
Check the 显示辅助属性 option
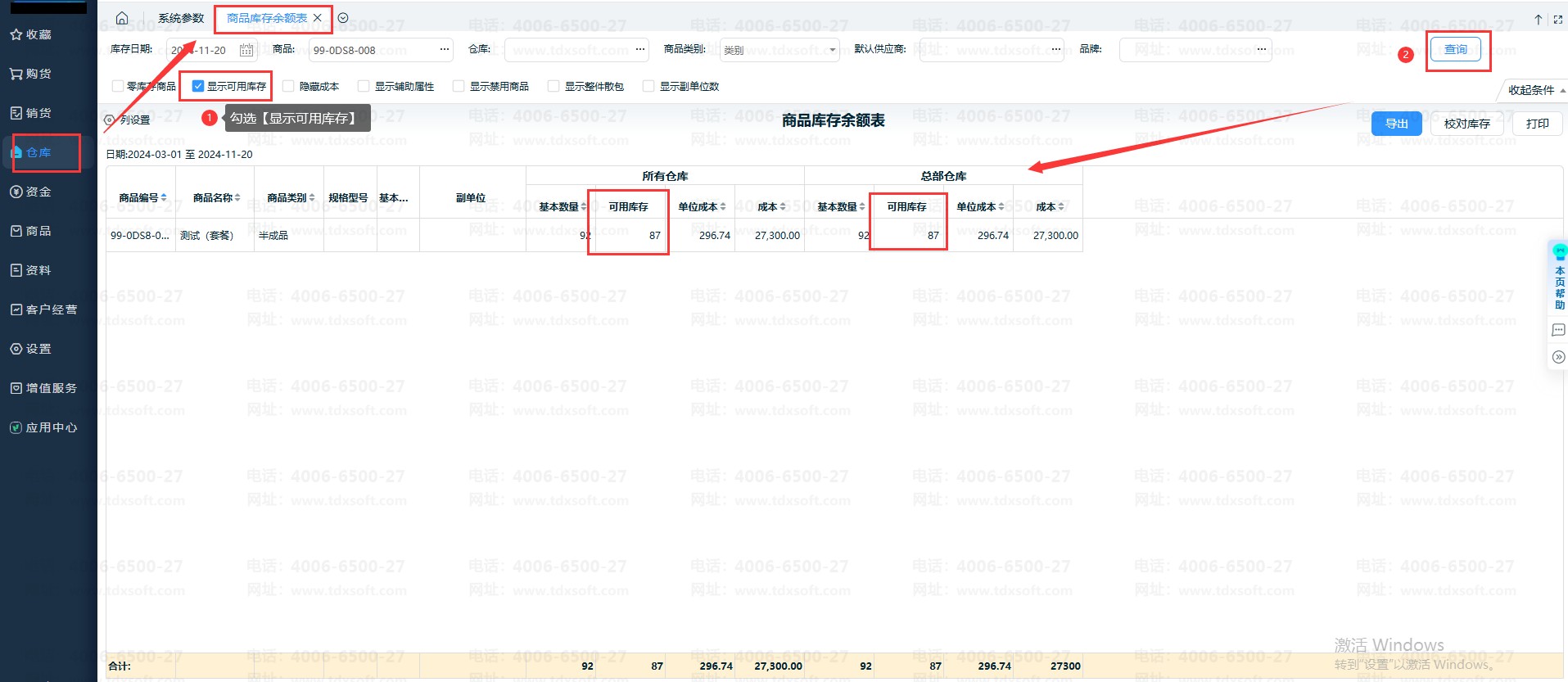coord(364,86)
